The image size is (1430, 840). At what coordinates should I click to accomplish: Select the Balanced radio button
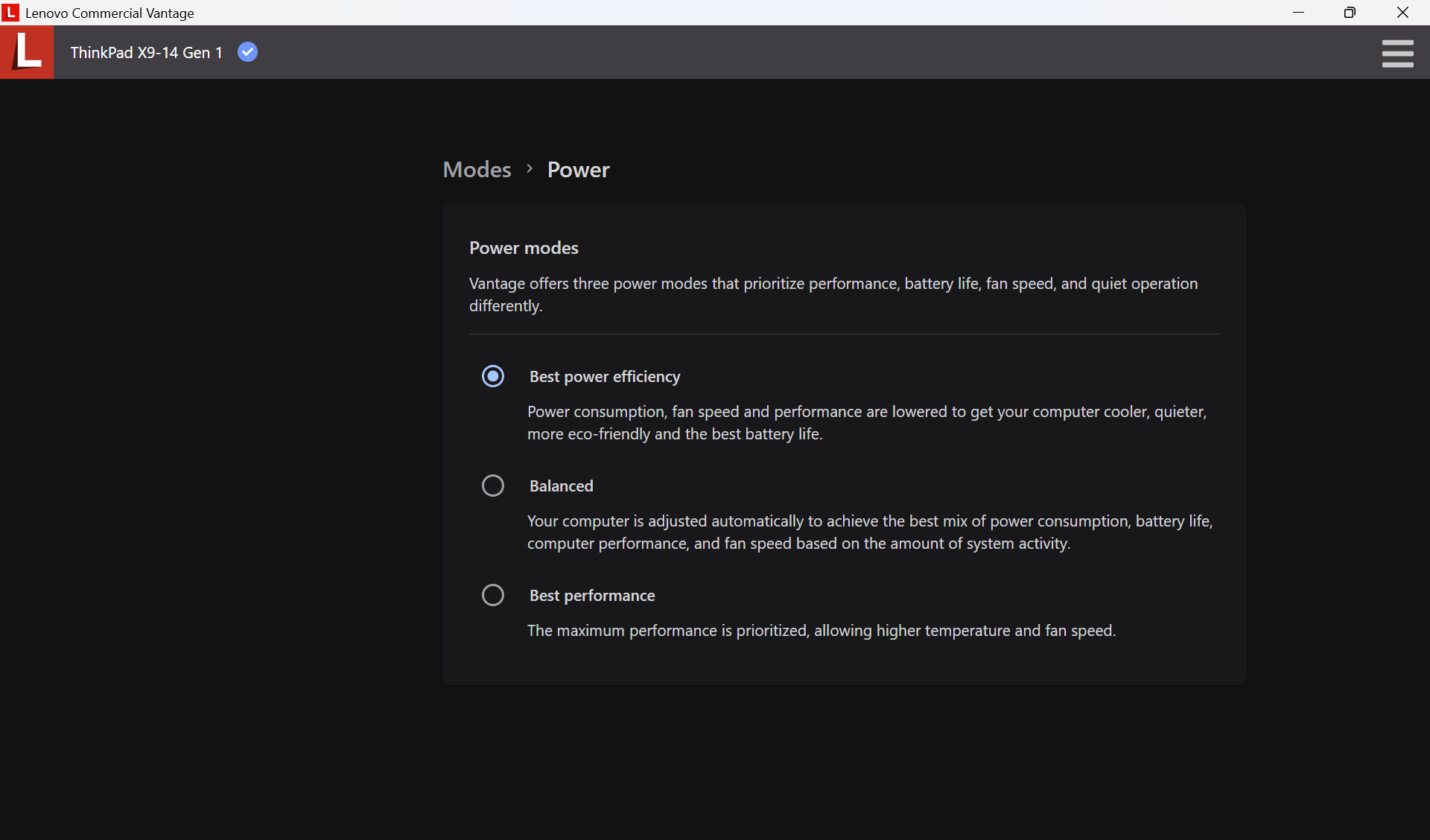pyautogui.click(x=493, y=486)
